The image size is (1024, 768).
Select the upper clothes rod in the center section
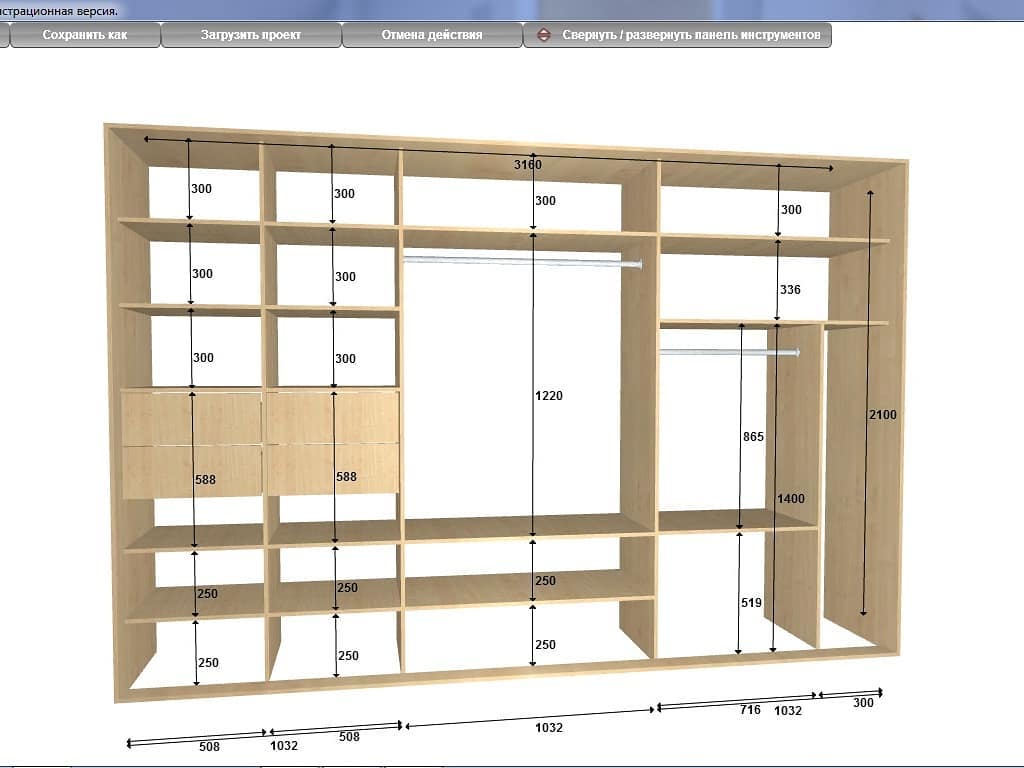pyautogui.click(x=522, y=262)
